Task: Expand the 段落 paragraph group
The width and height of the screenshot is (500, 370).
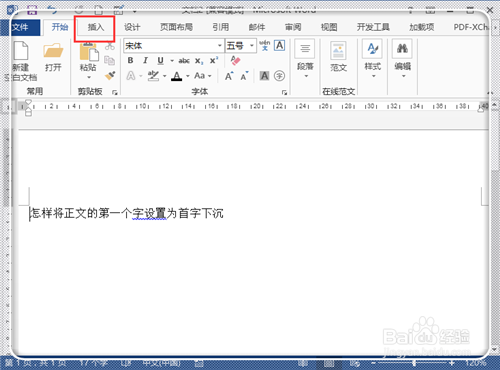Action: [305, 59]
